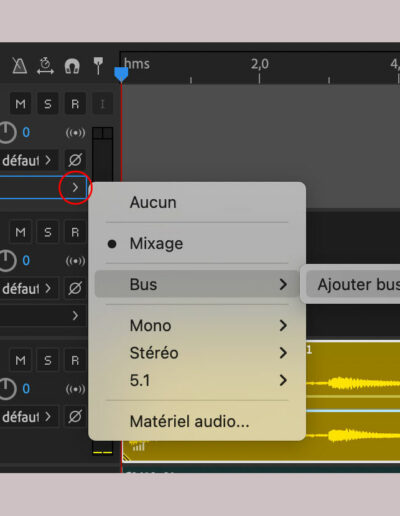Click the stopwatch time-stretch icon
The image size is (400, 516).
pyautogui.click(x=45, y=65)
